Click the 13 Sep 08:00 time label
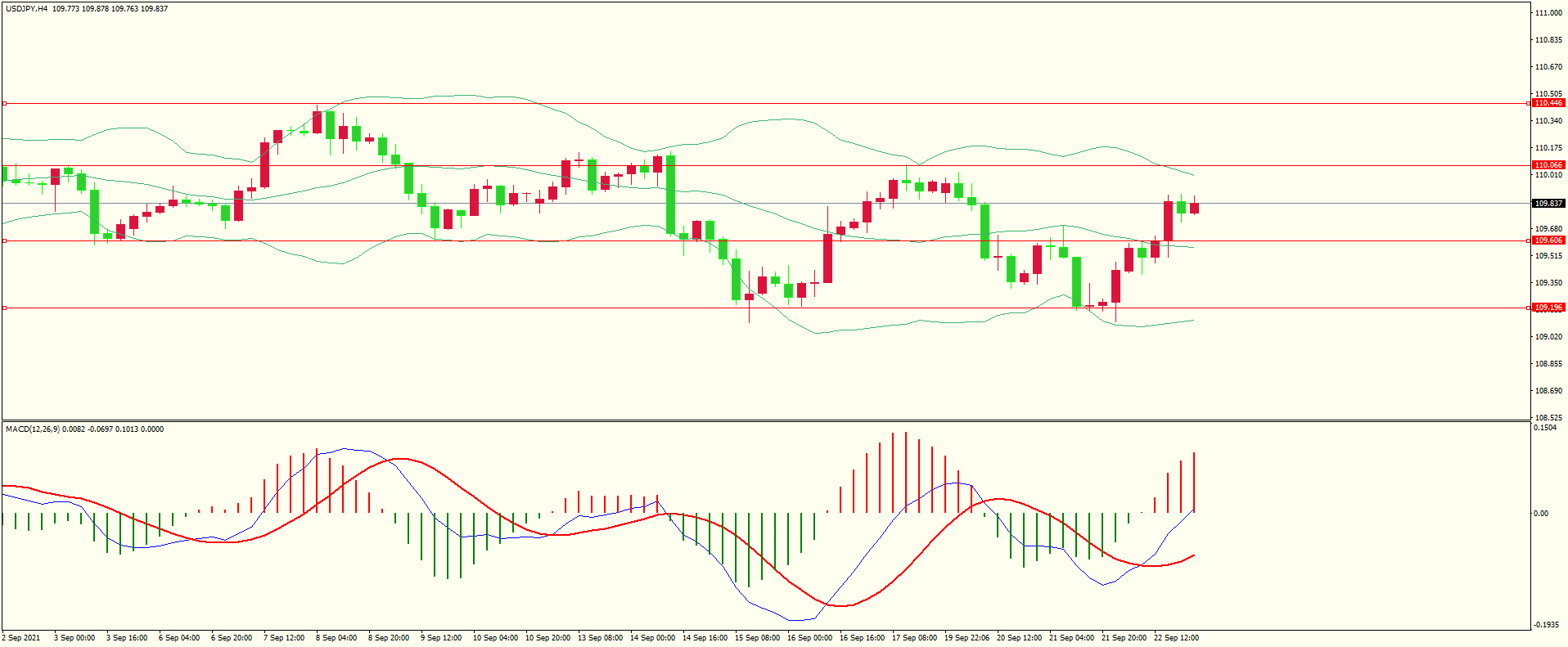 click(x=600, y=638)
